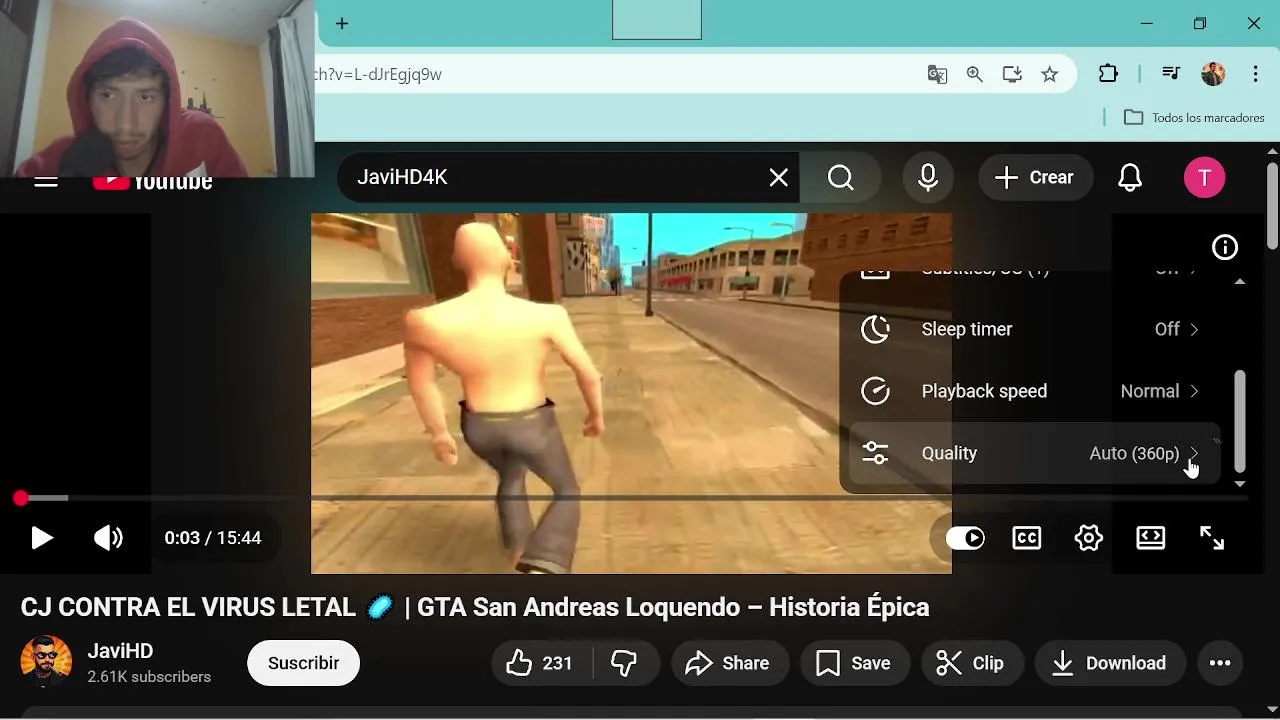
Task: Toggle the autoplay switch in the player
Action: [x=966, y=538]
